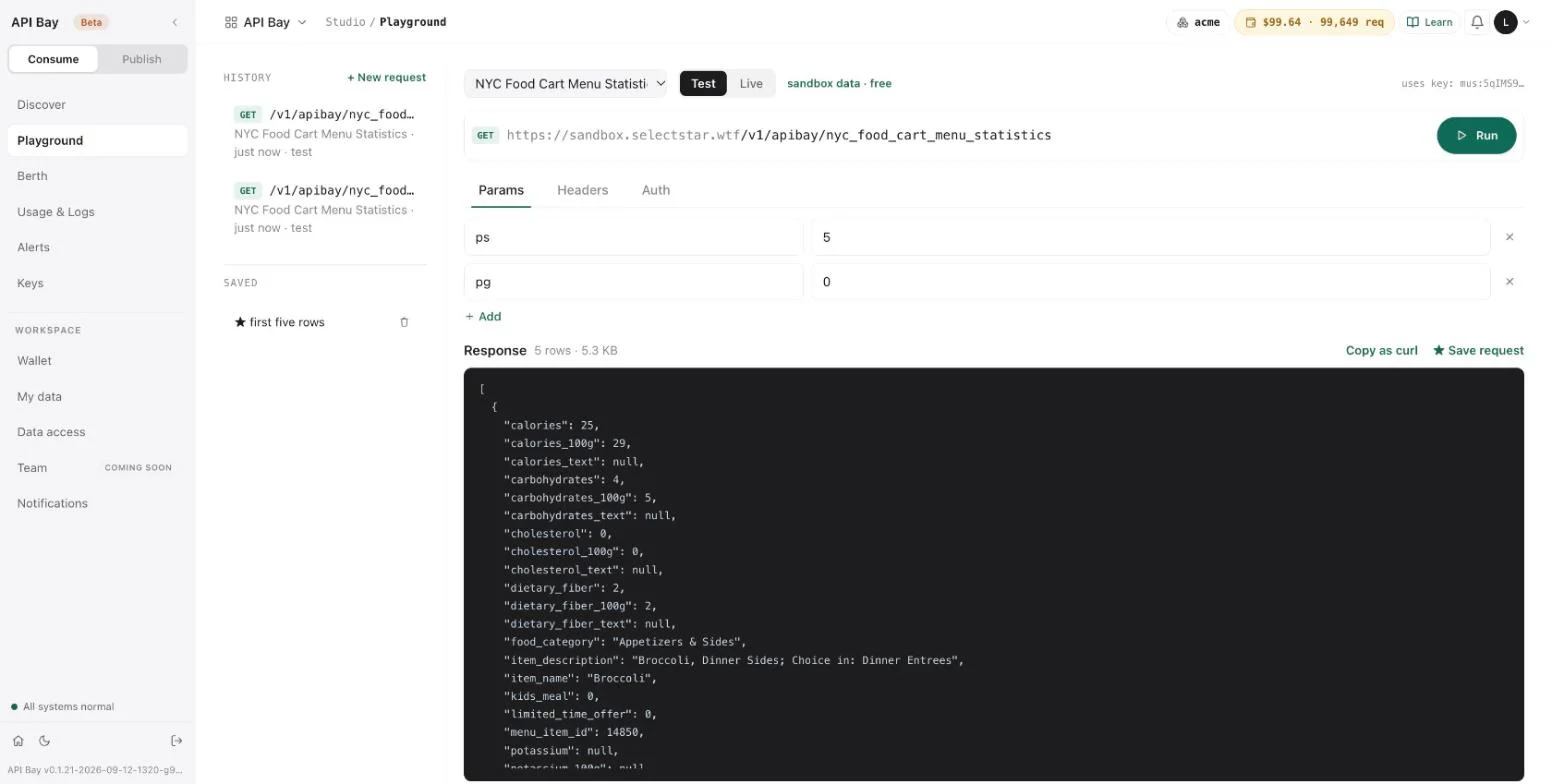Click the 'All systems normal' status
Screen dimensions: 1552x784
click(62, 707)
